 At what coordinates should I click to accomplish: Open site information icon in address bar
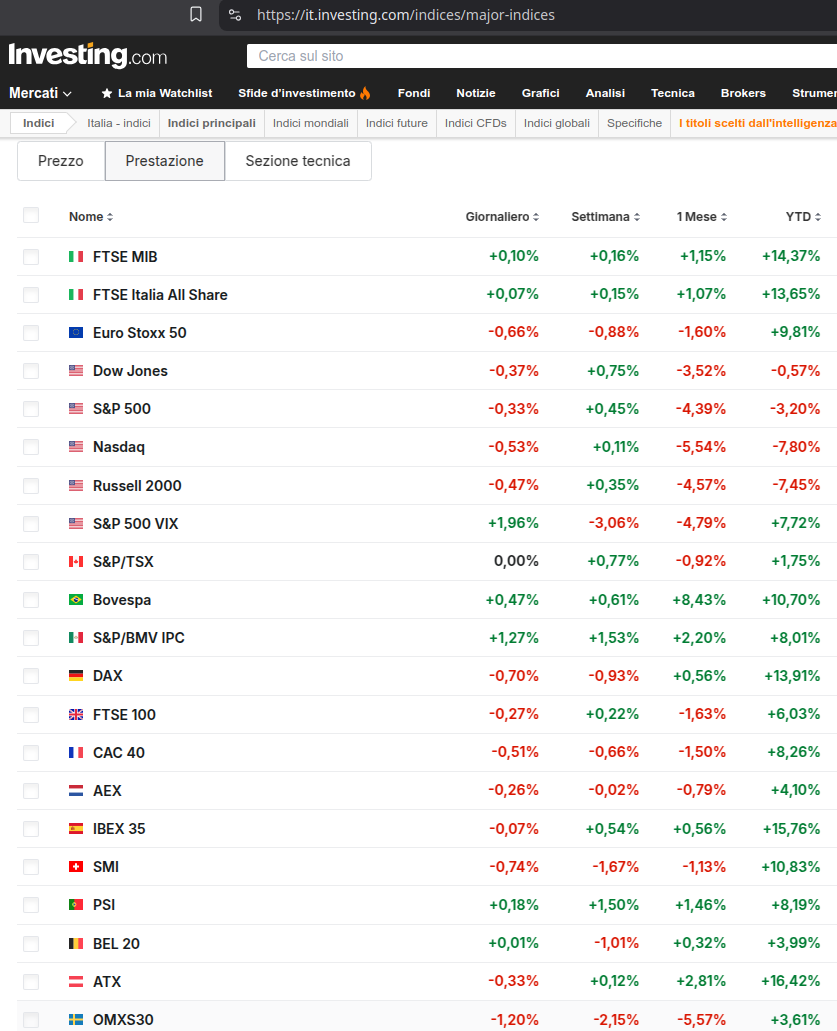(x=235, y=14)
